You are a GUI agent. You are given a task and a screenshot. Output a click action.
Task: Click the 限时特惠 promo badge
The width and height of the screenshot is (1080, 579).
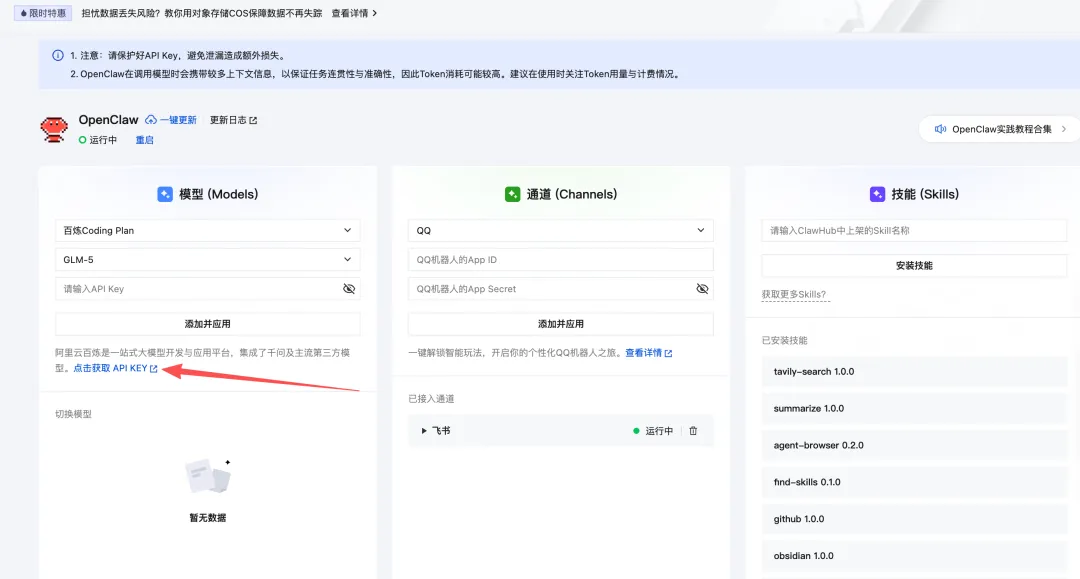click(43, 13)
